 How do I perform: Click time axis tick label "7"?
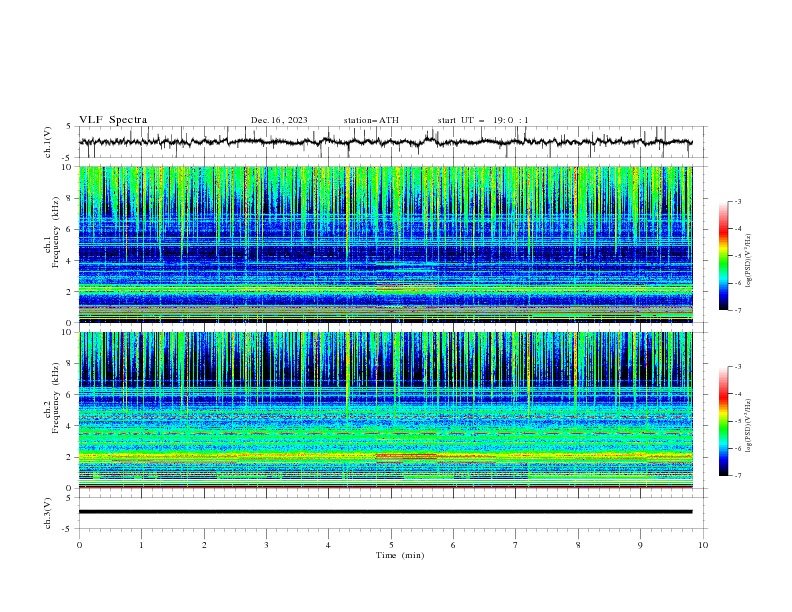coord(516,545)
